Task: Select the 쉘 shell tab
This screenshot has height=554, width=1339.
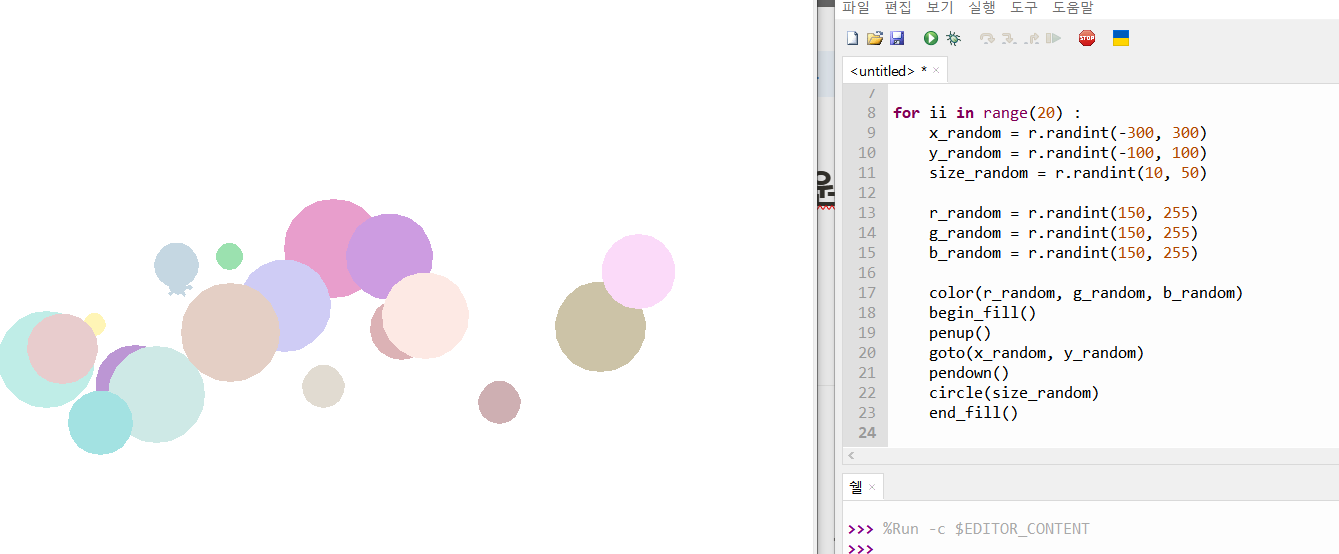Action: [x=856, y=487]
